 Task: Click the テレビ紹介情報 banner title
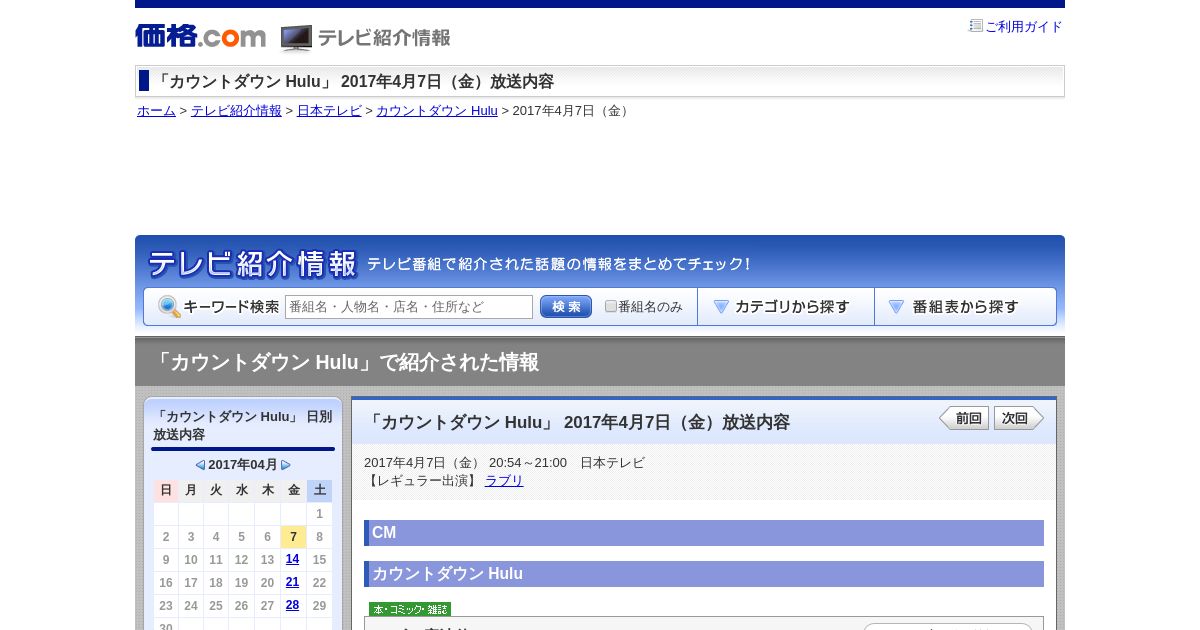tap(252, 264)
